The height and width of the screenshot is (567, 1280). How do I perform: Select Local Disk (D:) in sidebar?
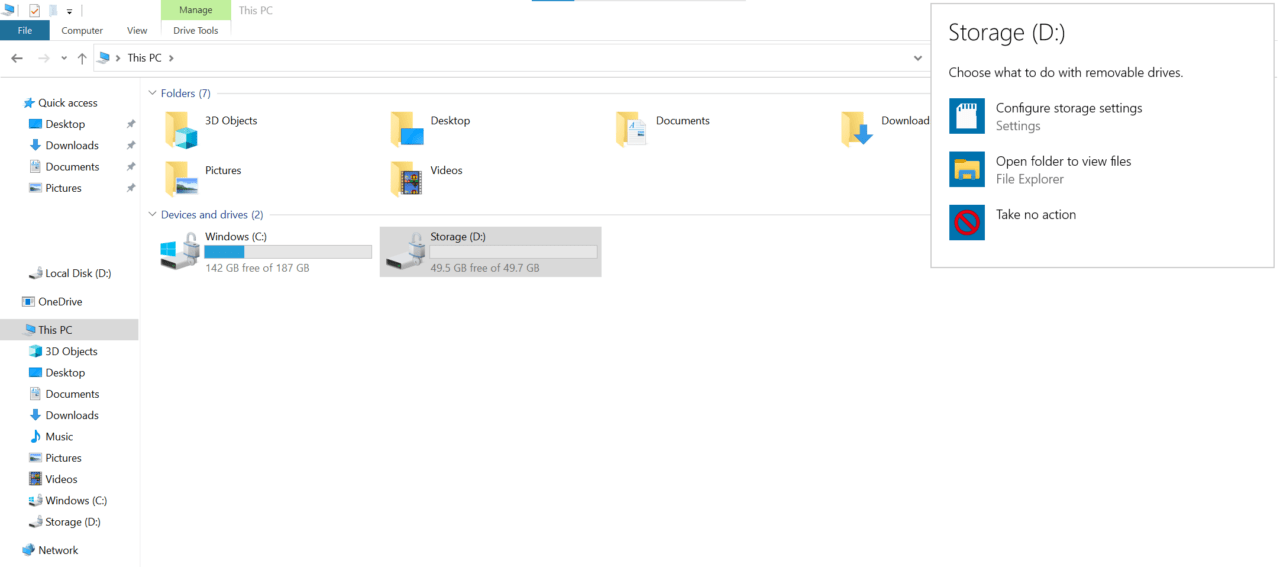tap(78, 273)
